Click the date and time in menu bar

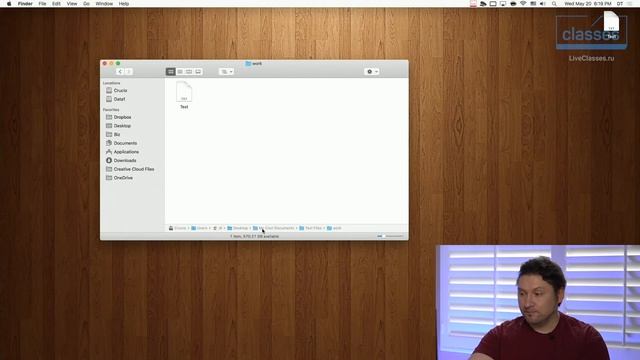pyautogui.click(x=588, y=4)
